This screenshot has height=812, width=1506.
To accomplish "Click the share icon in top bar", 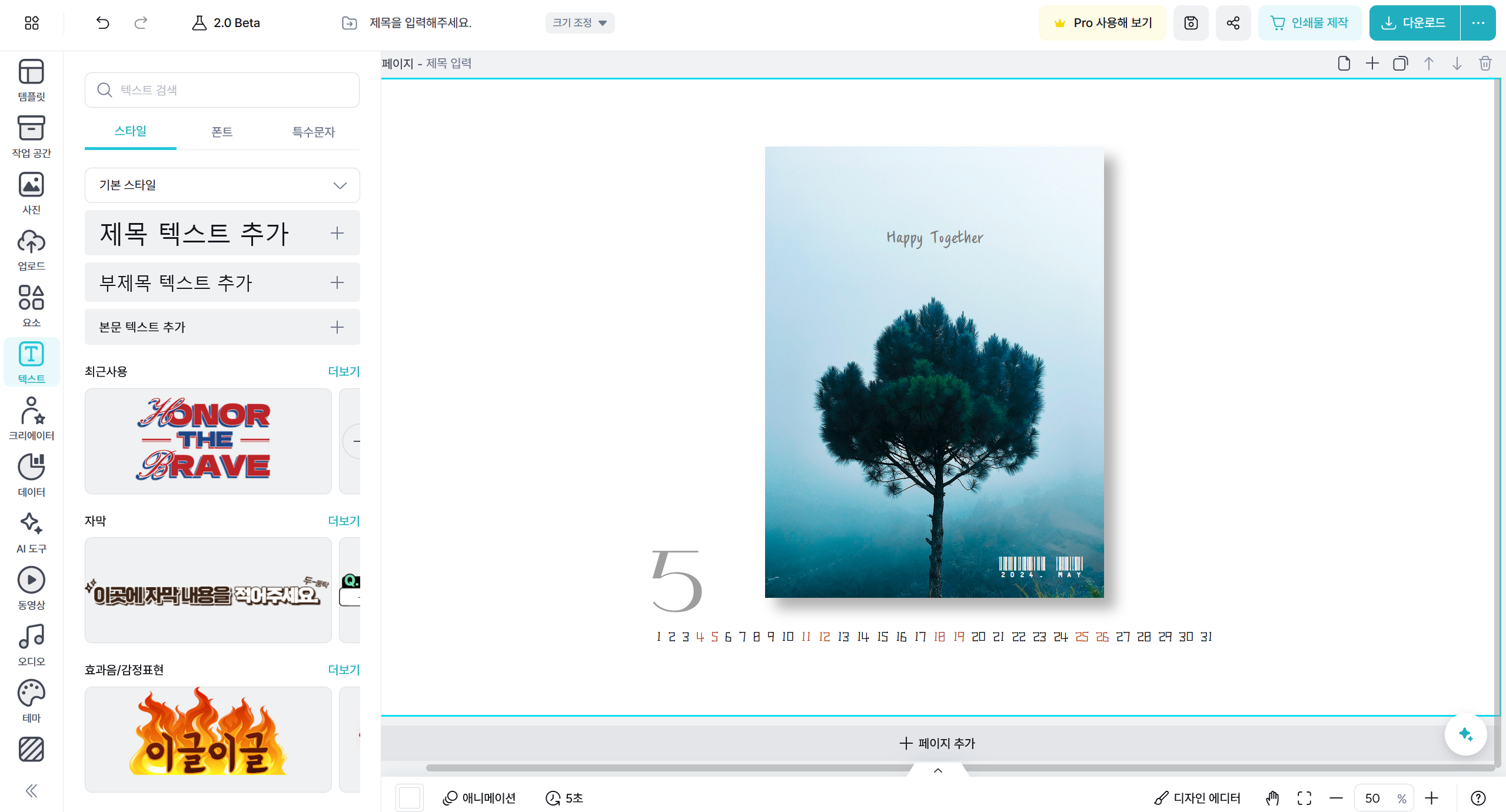I will tap(1233, 23).
